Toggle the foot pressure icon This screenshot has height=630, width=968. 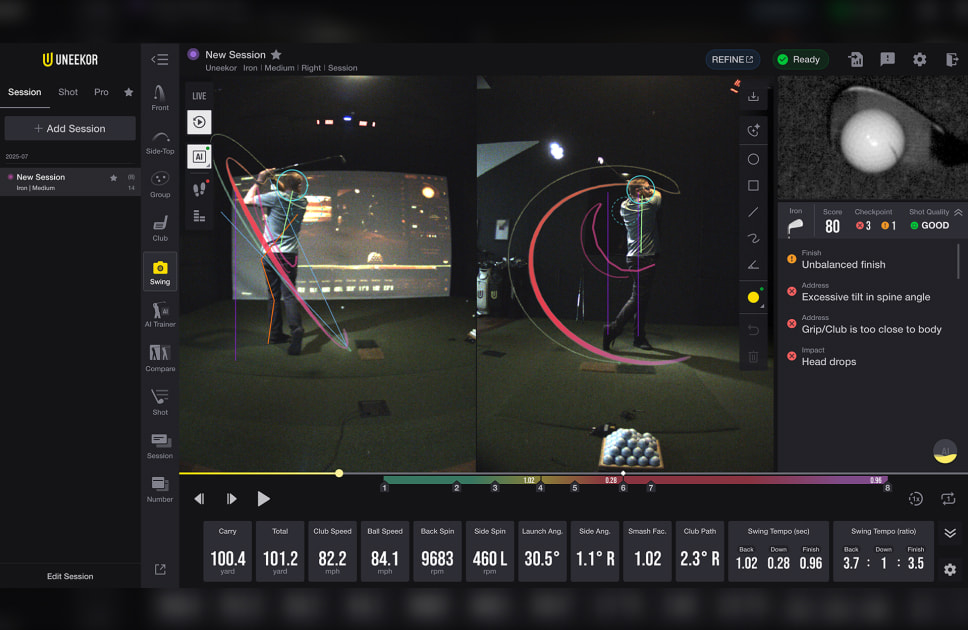click(199, 188)
